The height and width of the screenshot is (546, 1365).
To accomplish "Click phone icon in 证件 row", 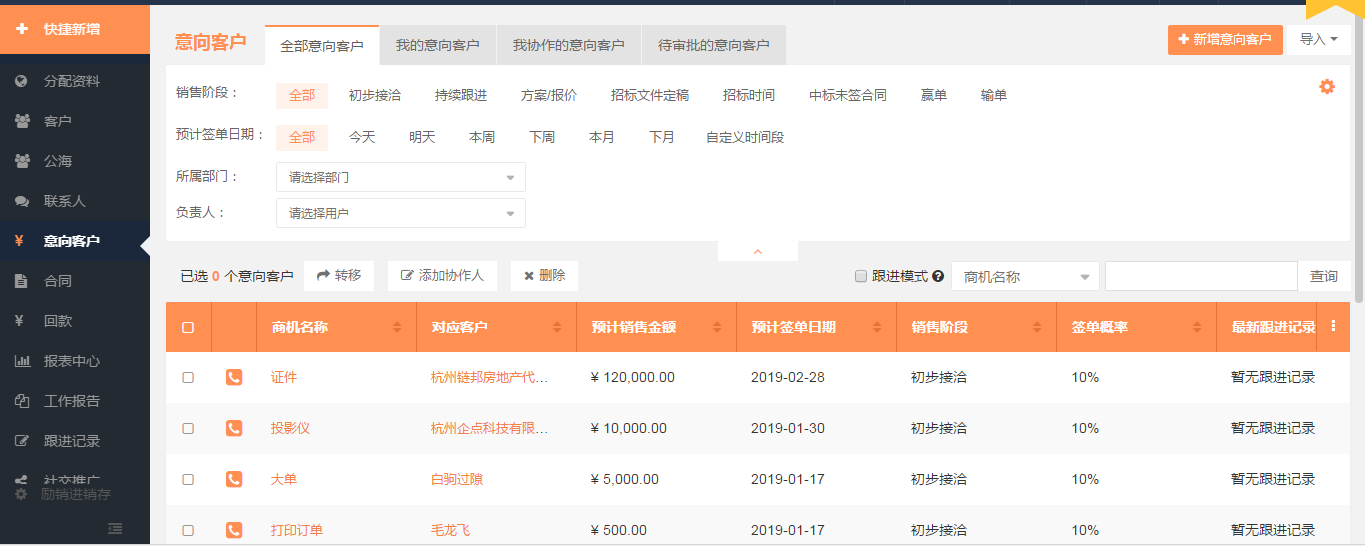I will pyautogui.click(x=234, y=377).
